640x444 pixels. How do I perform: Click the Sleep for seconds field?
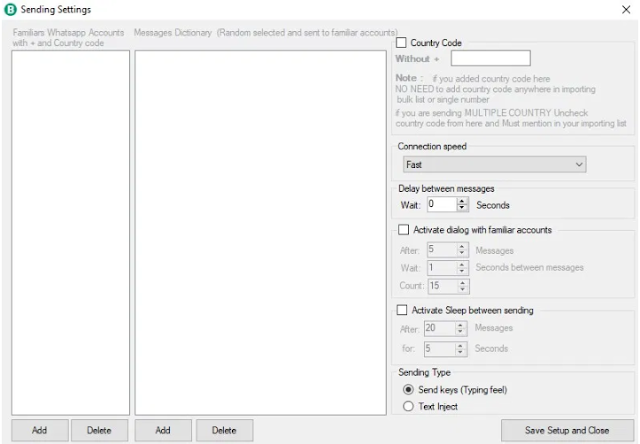(439, 349)
